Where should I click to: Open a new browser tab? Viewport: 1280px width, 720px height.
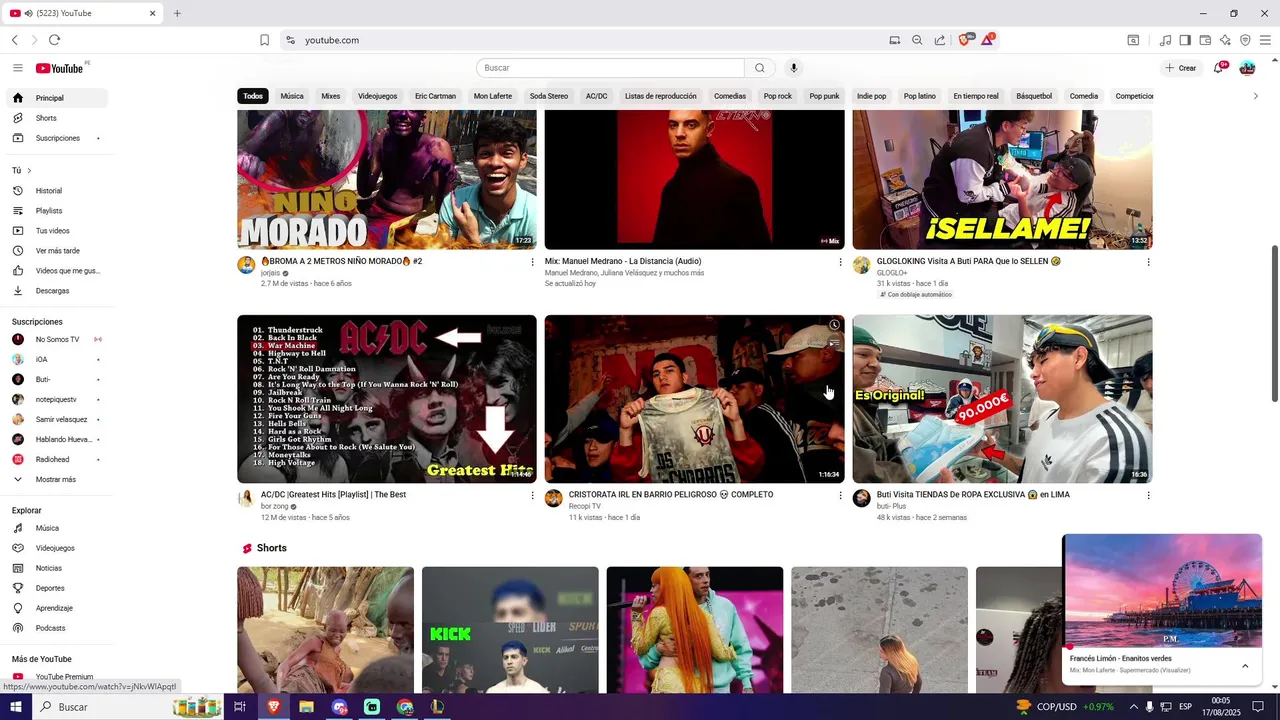tap(177, 13)
